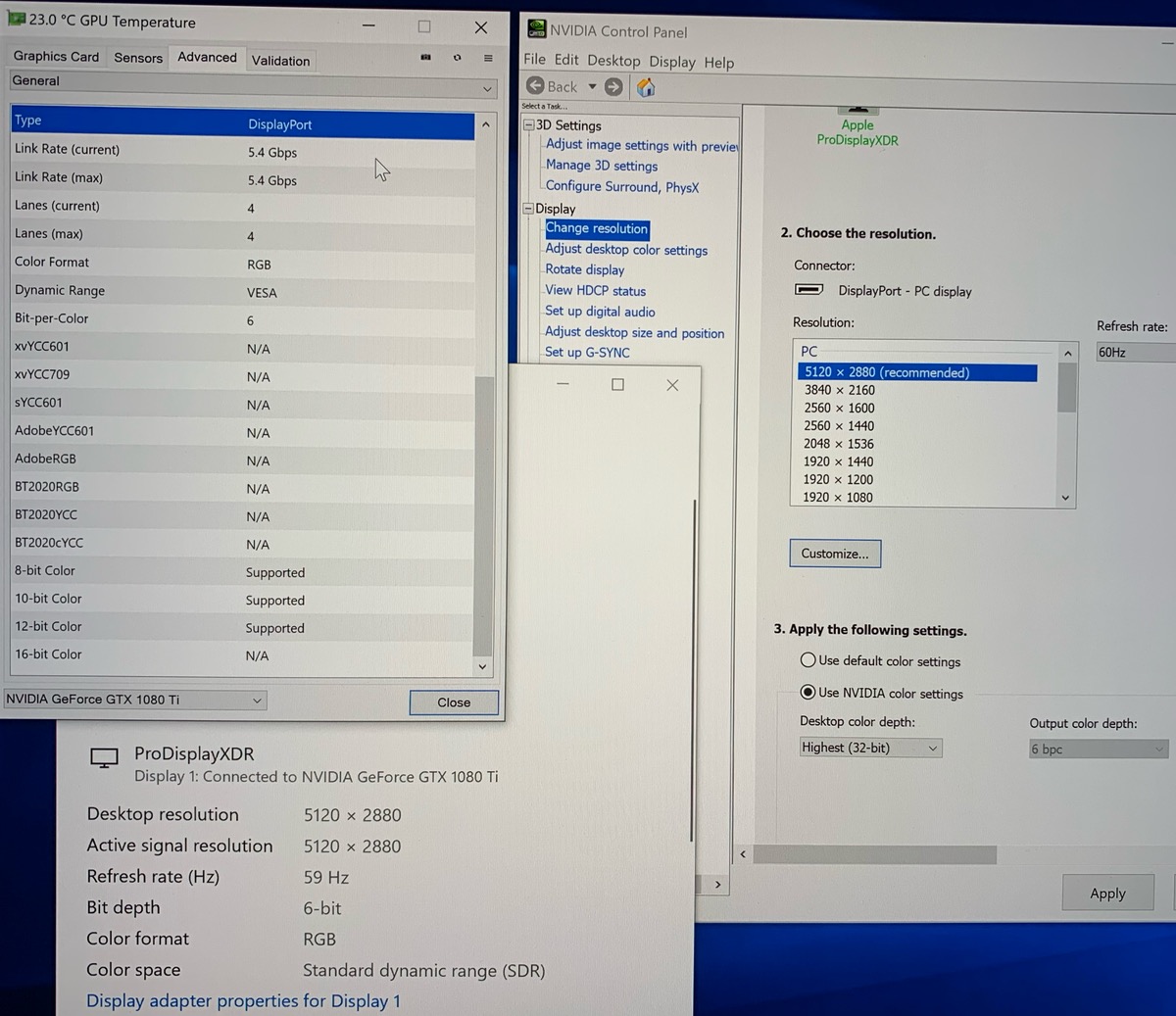Open Manage 3D settings

pos(602,166)
